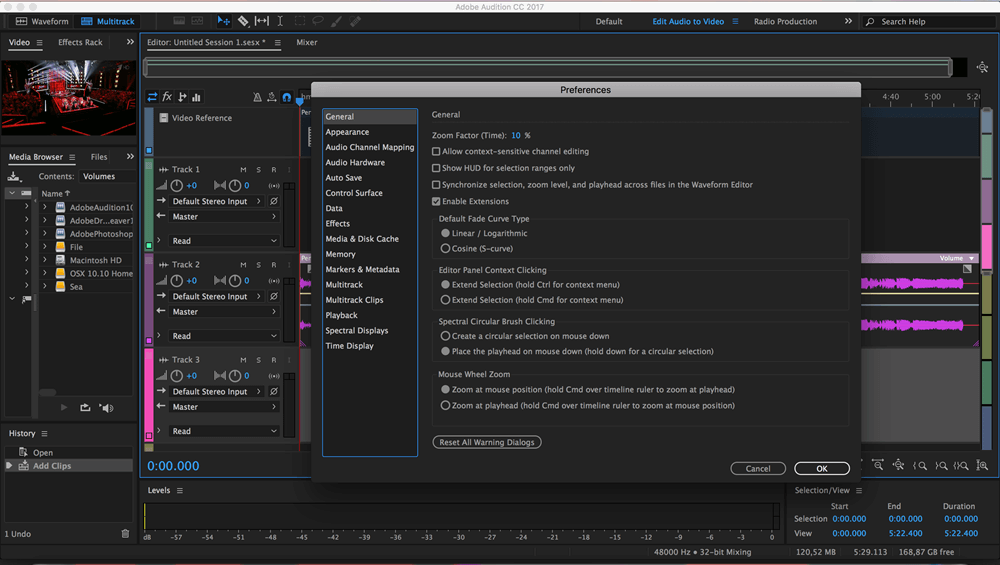
Task: Open Video panel group overflow chevron
Action: pyautogui.click(x=130, y=42)
